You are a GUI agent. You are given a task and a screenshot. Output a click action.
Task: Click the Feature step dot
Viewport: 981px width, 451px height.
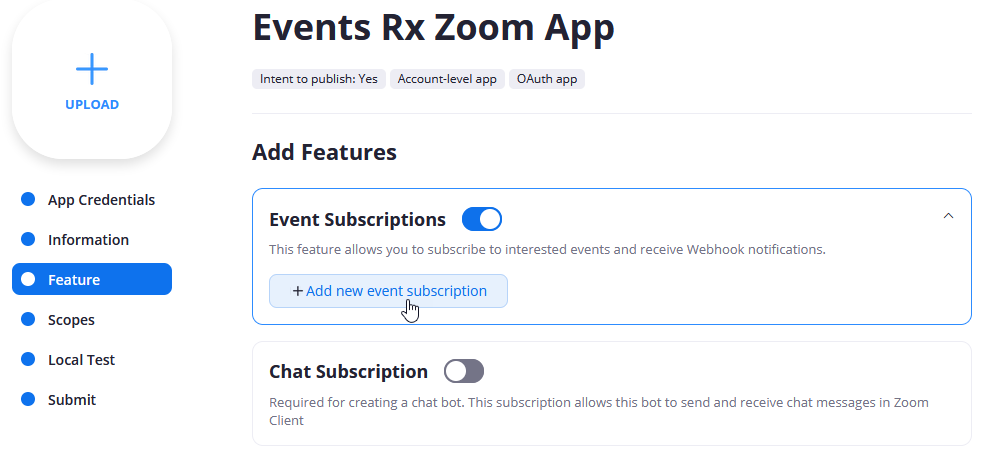point(28,280)
